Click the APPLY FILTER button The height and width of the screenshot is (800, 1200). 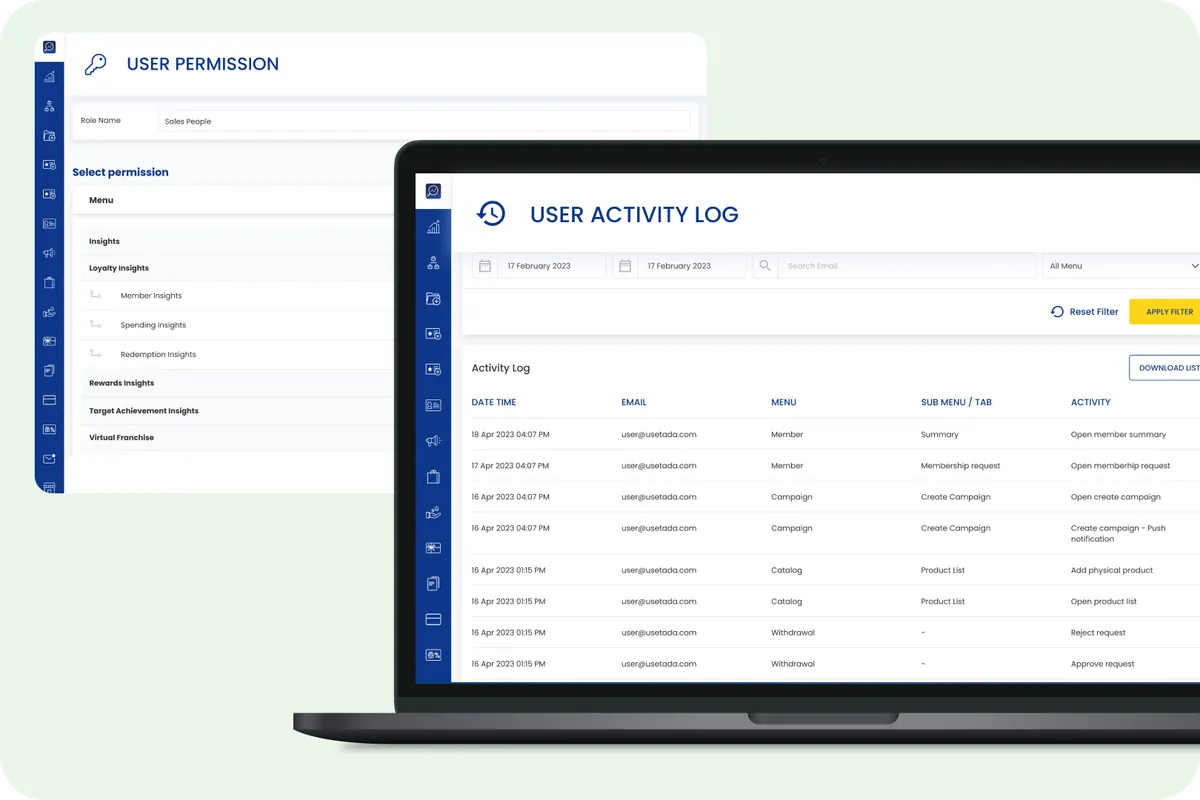pyautogui.click(x=1166, y=312)
